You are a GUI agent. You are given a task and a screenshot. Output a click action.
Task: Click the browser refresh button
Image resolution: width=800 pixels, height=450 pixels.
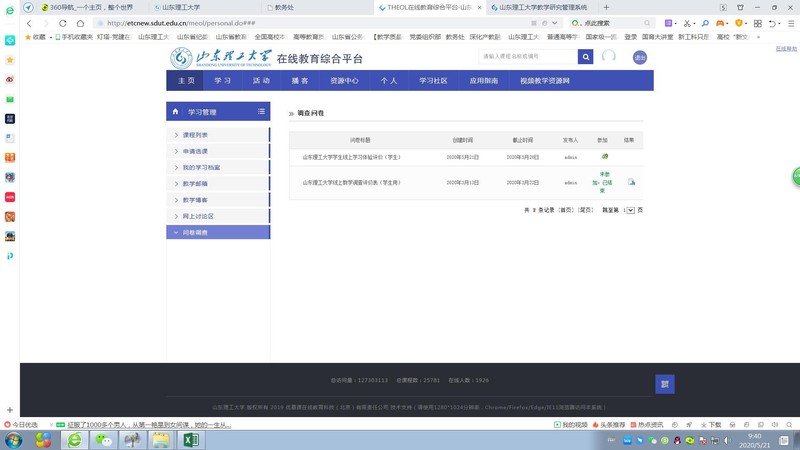click(62, 23)
